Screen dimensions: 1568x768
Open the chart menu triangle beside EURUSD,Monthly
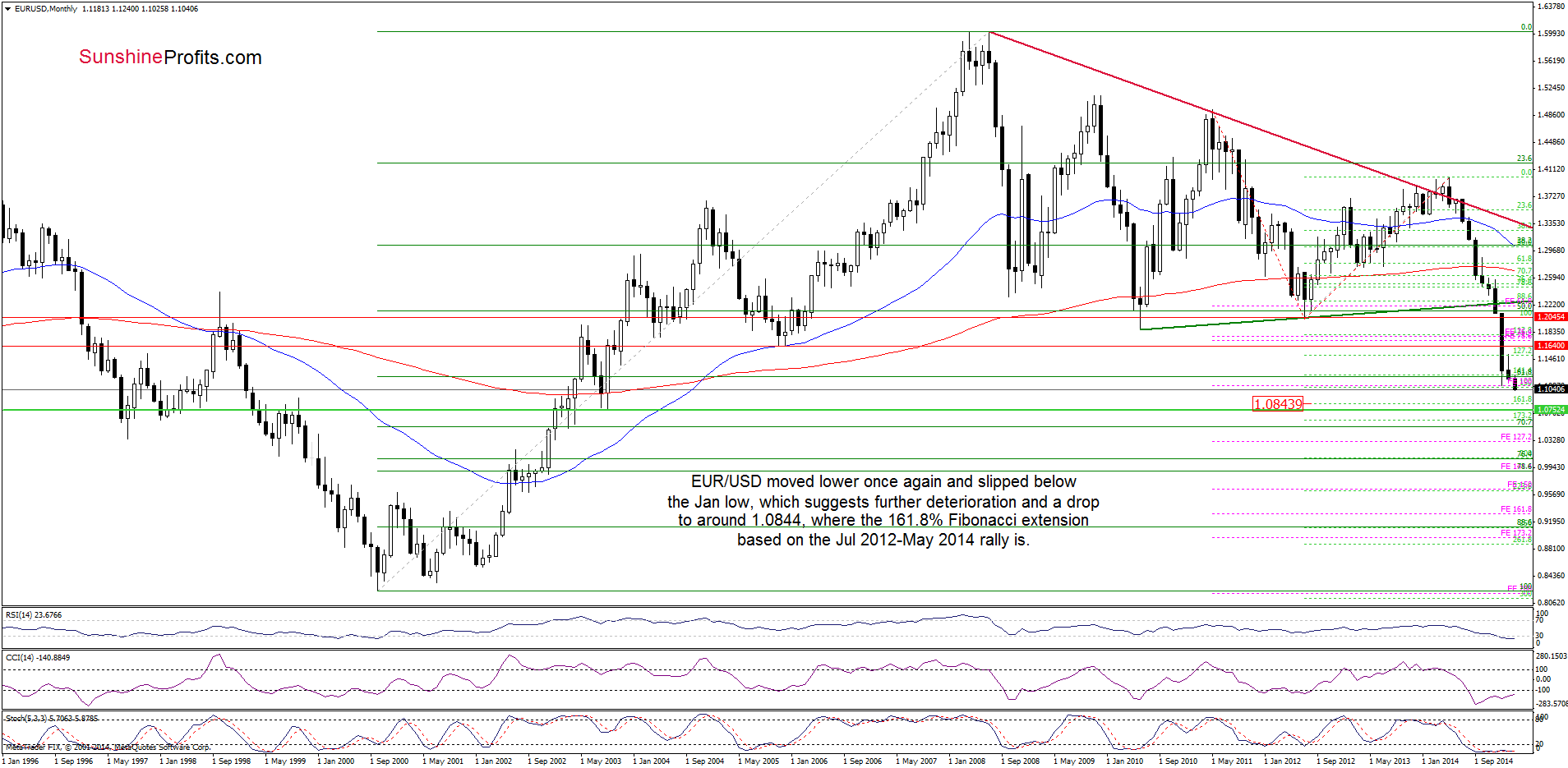7,9
